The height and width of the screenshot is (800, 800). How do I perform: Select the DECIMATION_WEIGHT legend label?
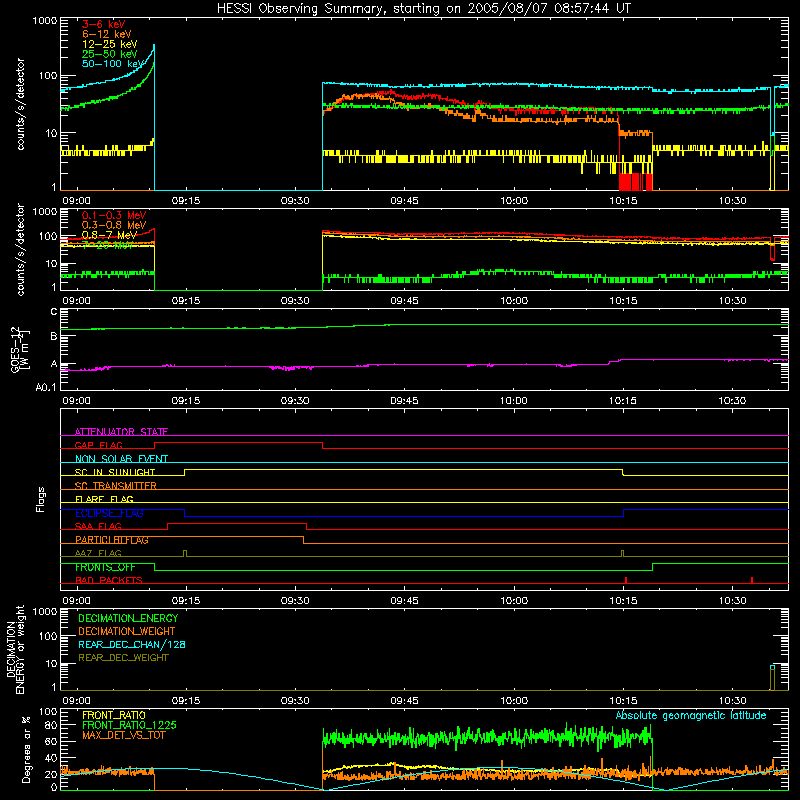tap(127, 631)
